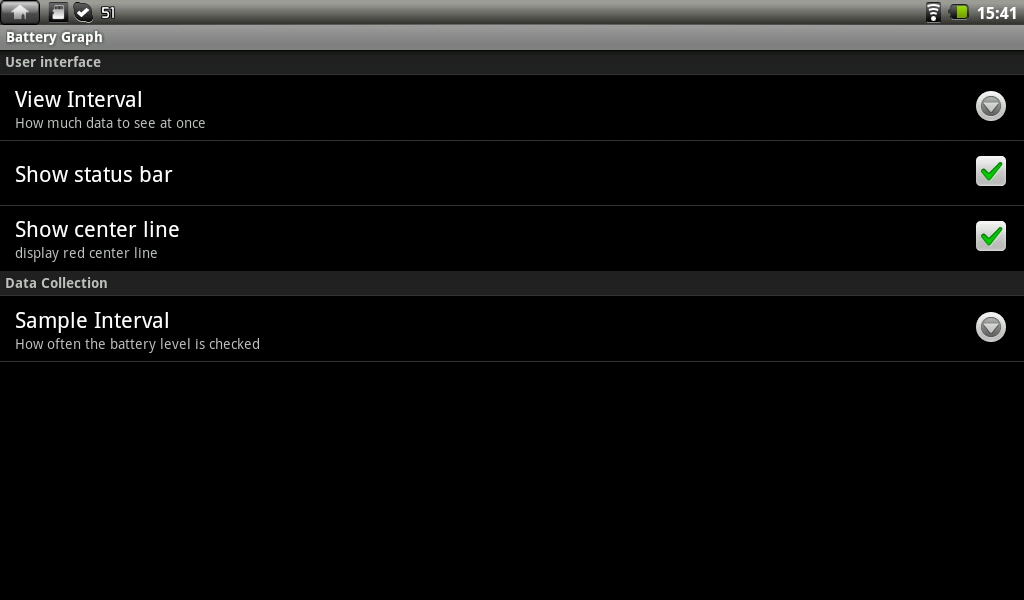
Task: Click the User interface section header
Action: [x=512, y=62]
